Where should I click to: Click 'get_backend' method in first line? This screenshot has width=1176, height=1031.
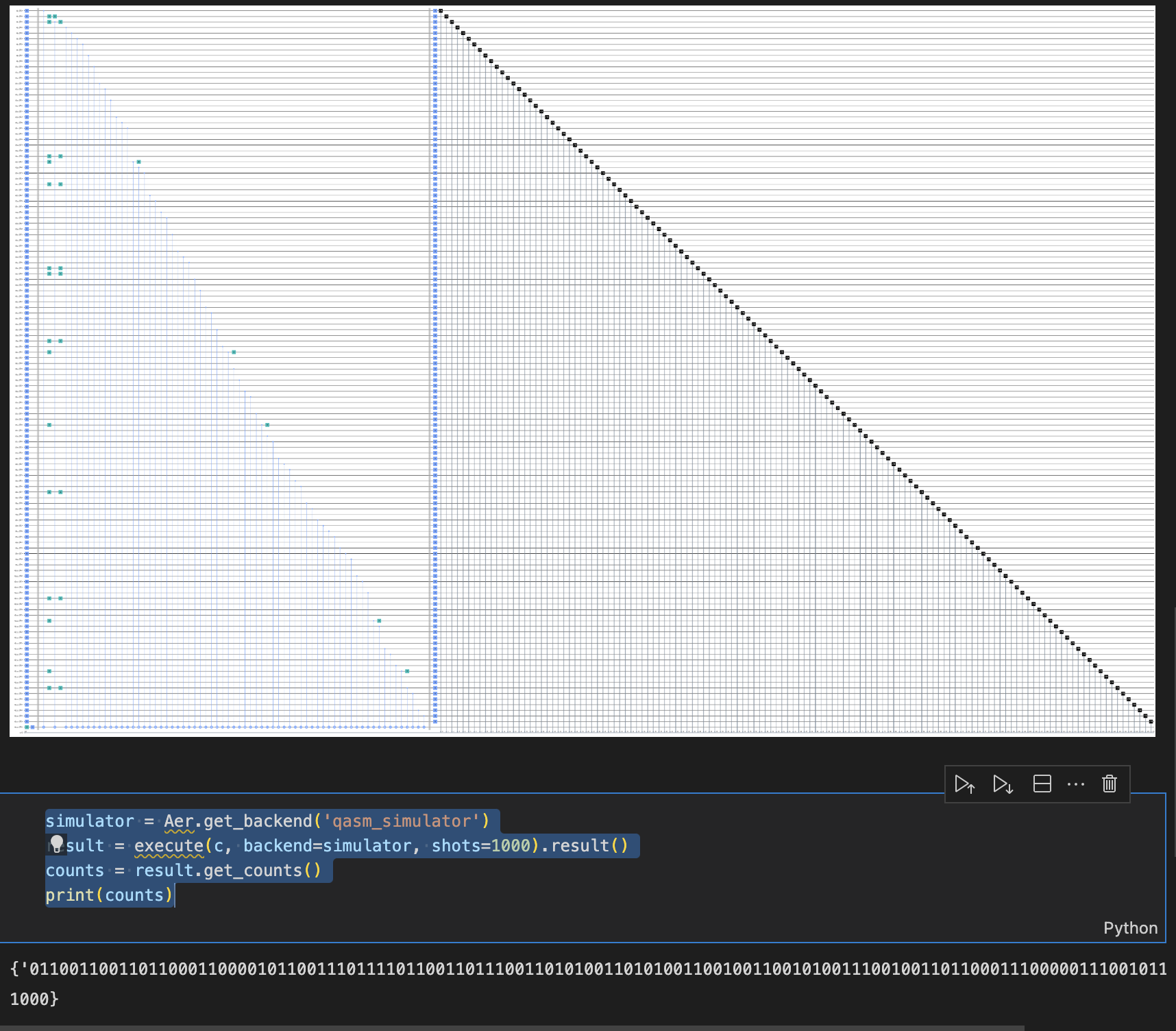point(258,821)
